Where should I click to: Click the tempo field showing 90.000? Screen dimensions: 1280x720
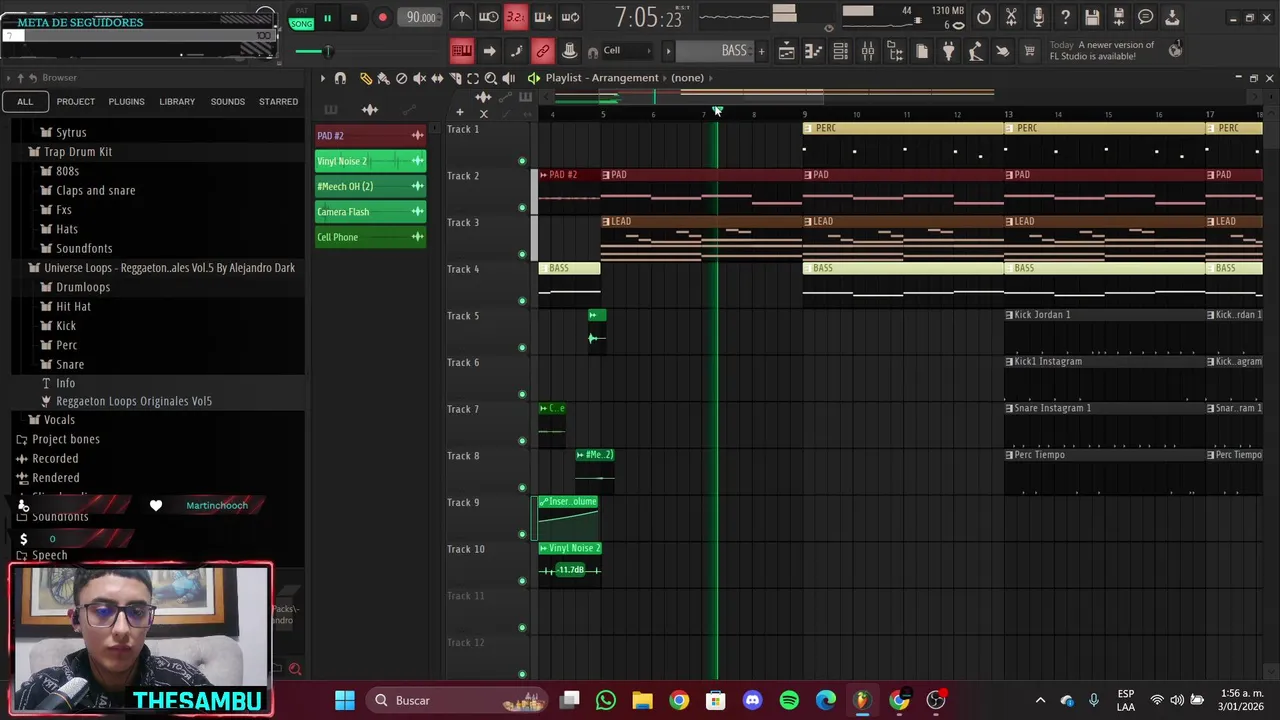[421, 18]
